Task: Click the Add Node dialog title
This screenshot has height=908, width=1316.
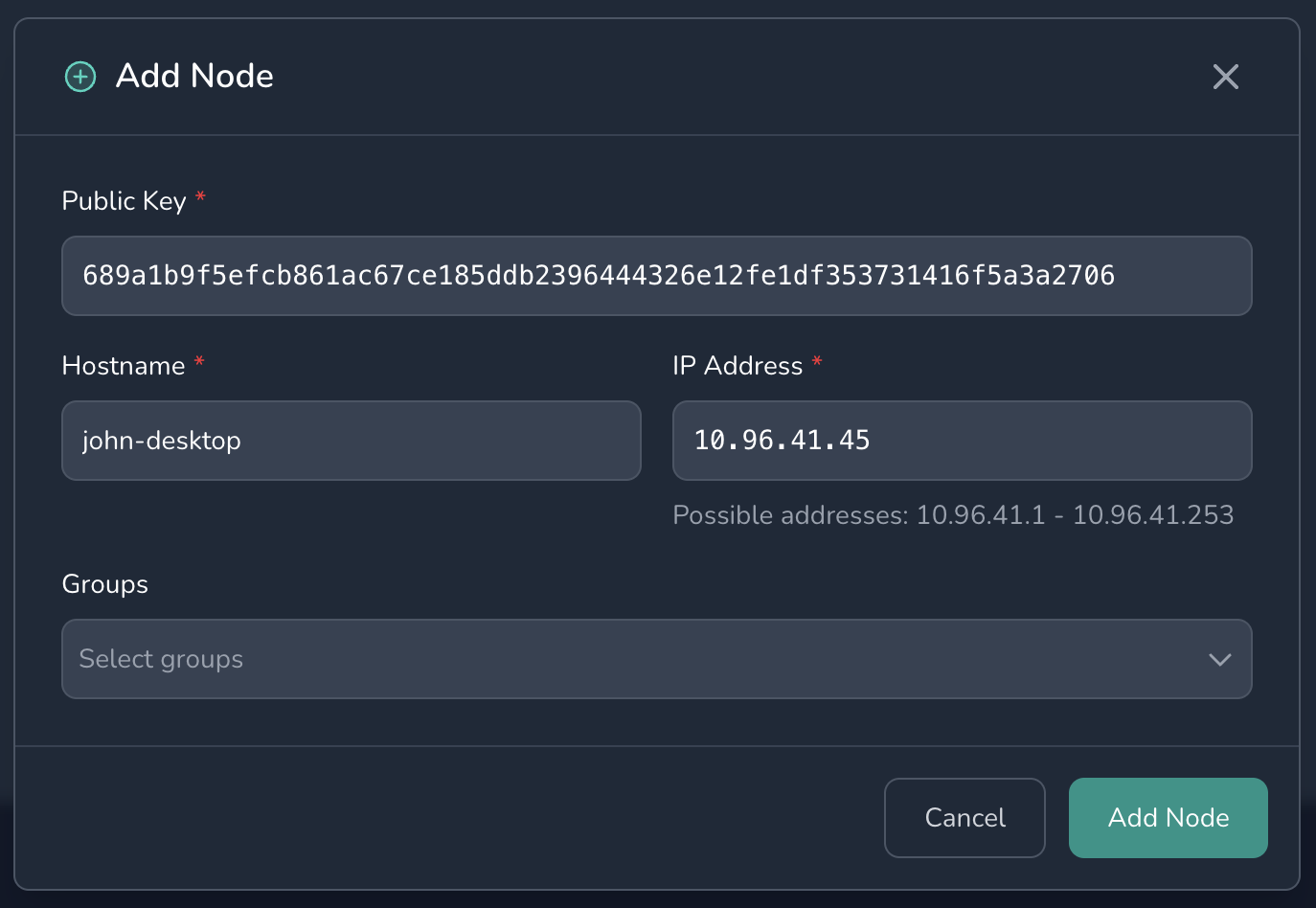Action: point(194,77)
